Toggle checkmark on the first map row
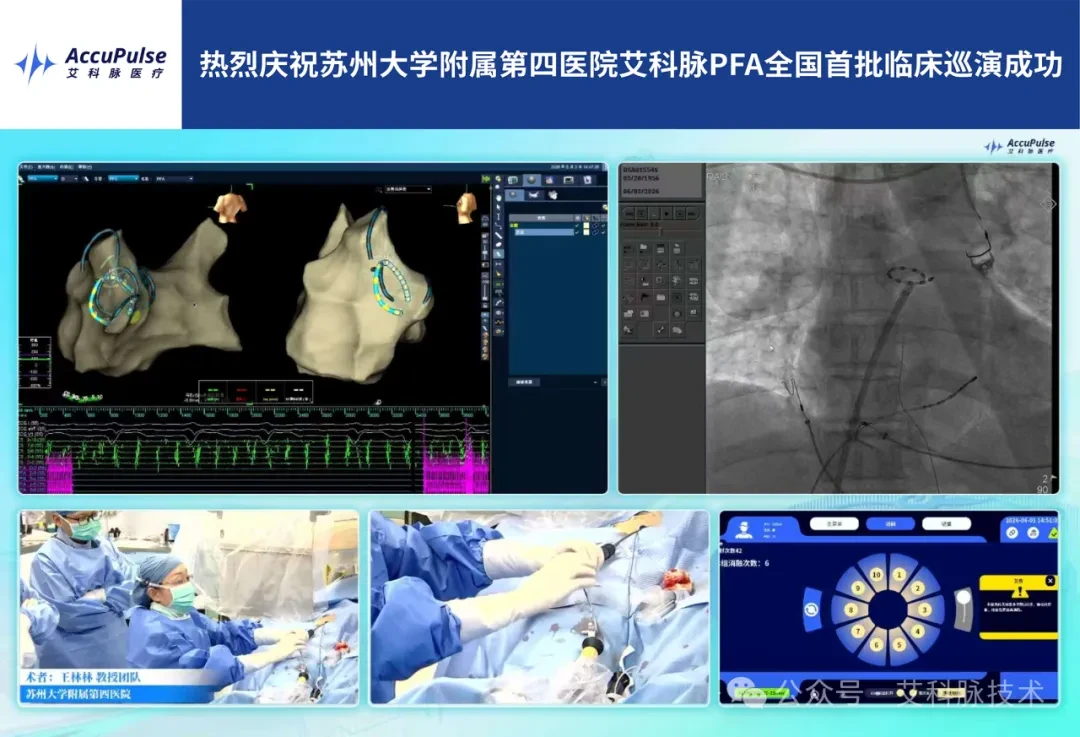Image resolution: width=1080 pixels, height=737 pixels. (x=577, y=225)
